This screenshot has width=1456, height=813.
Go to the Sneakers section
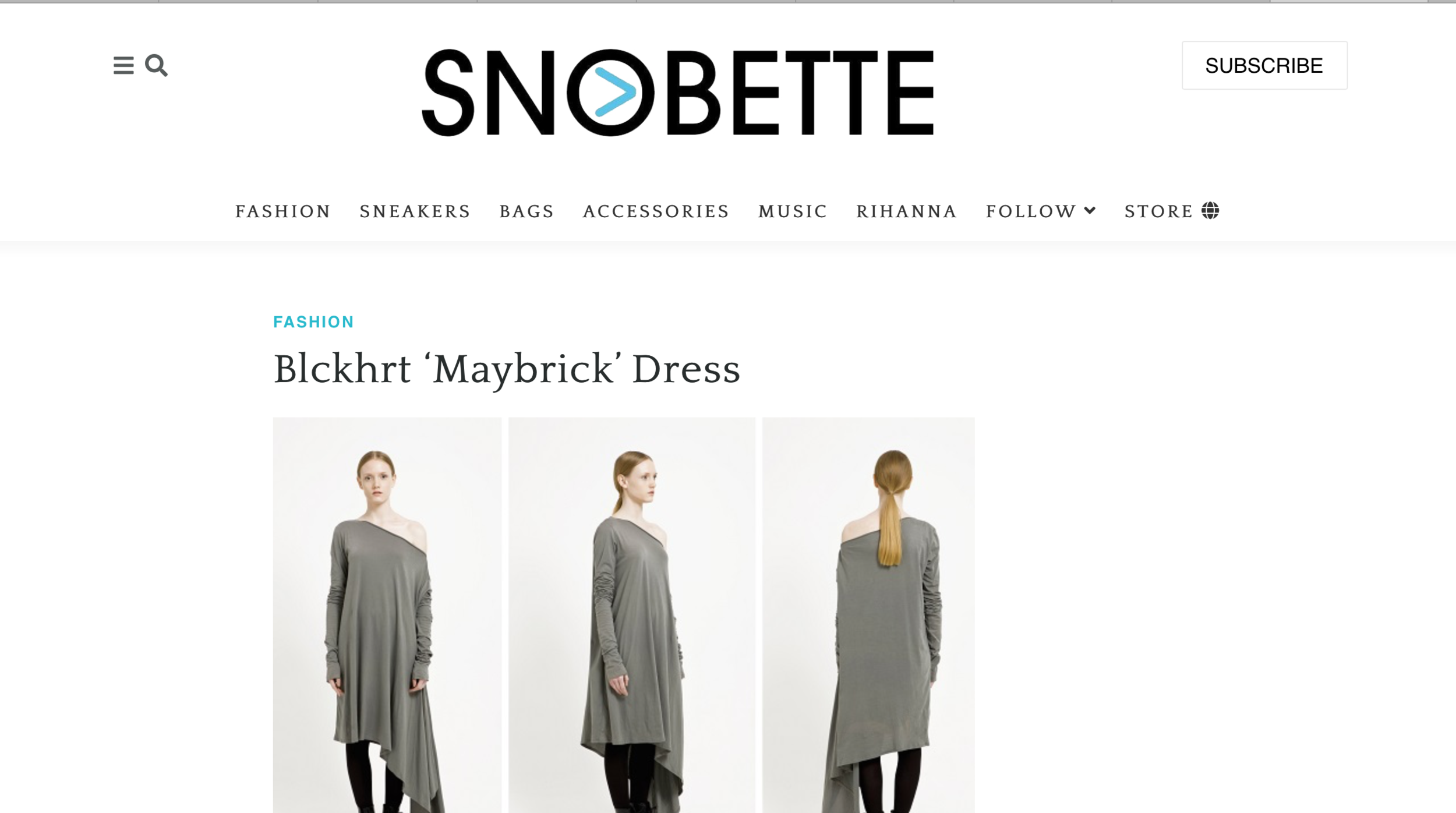415,211
